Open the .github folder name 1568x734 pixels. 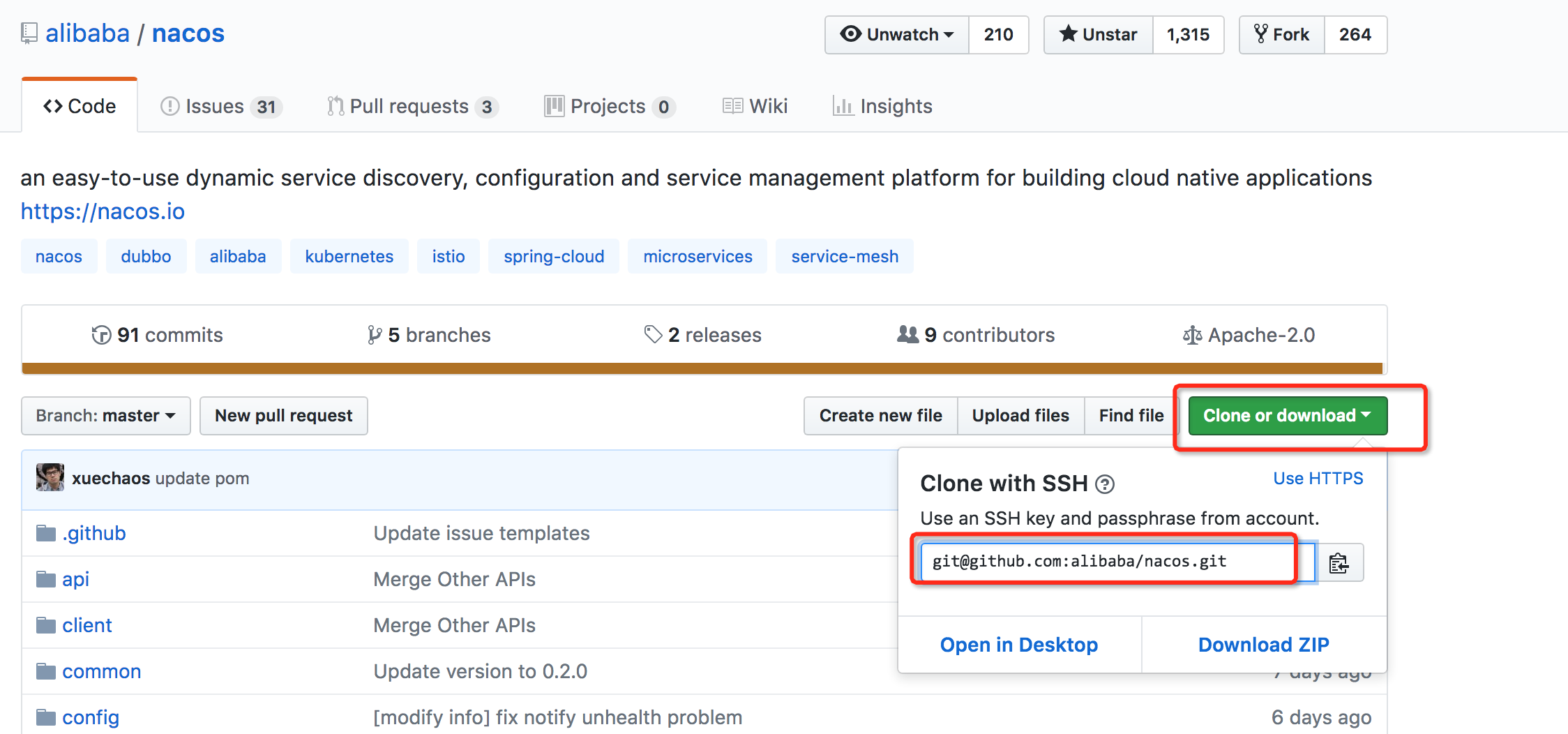pyautogui.click(x=94, y=533)
